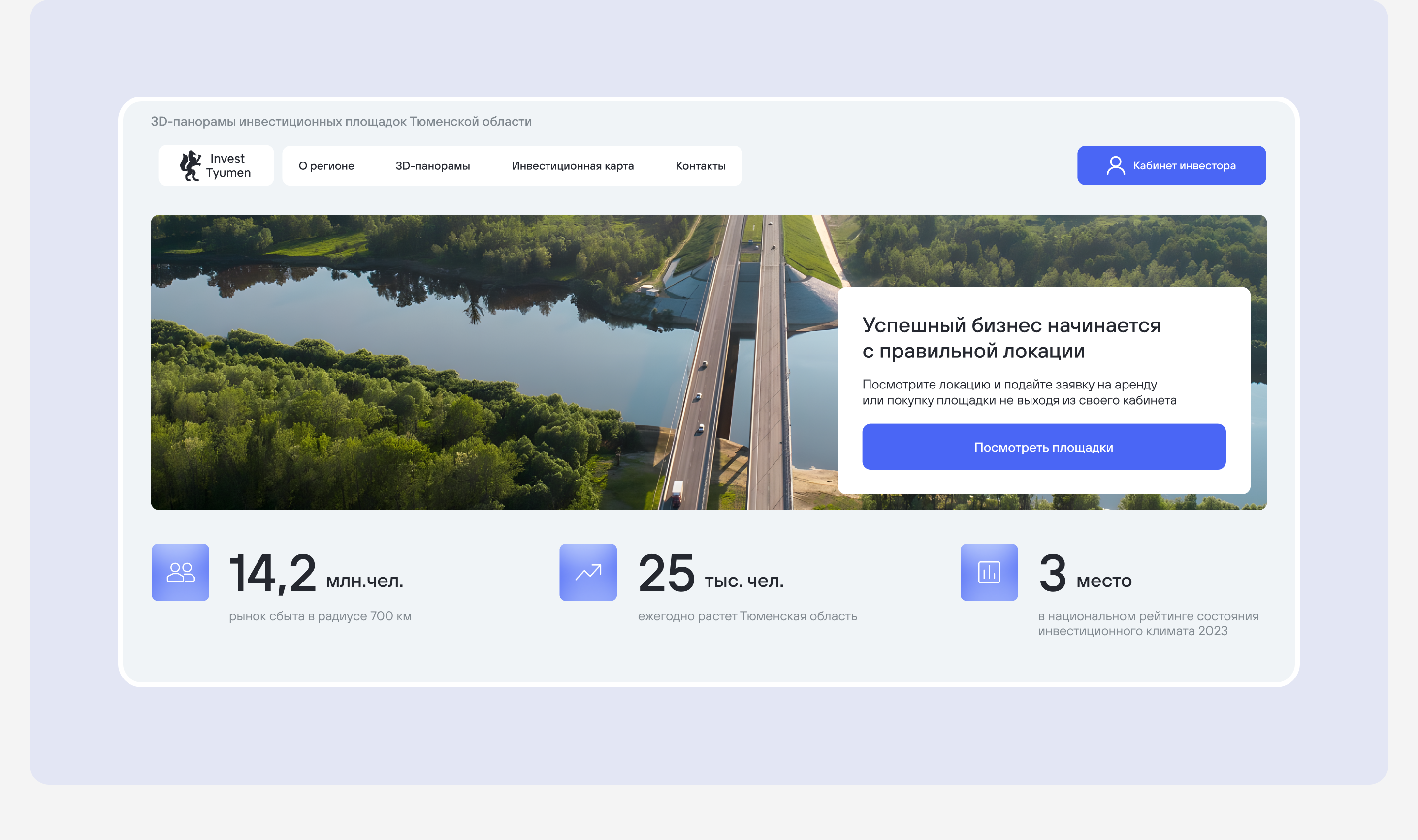Image resolution: width=1418 pixels, height=840 pixels.
Task: Click the Invest Tyumen logo text
Action: 228,166
